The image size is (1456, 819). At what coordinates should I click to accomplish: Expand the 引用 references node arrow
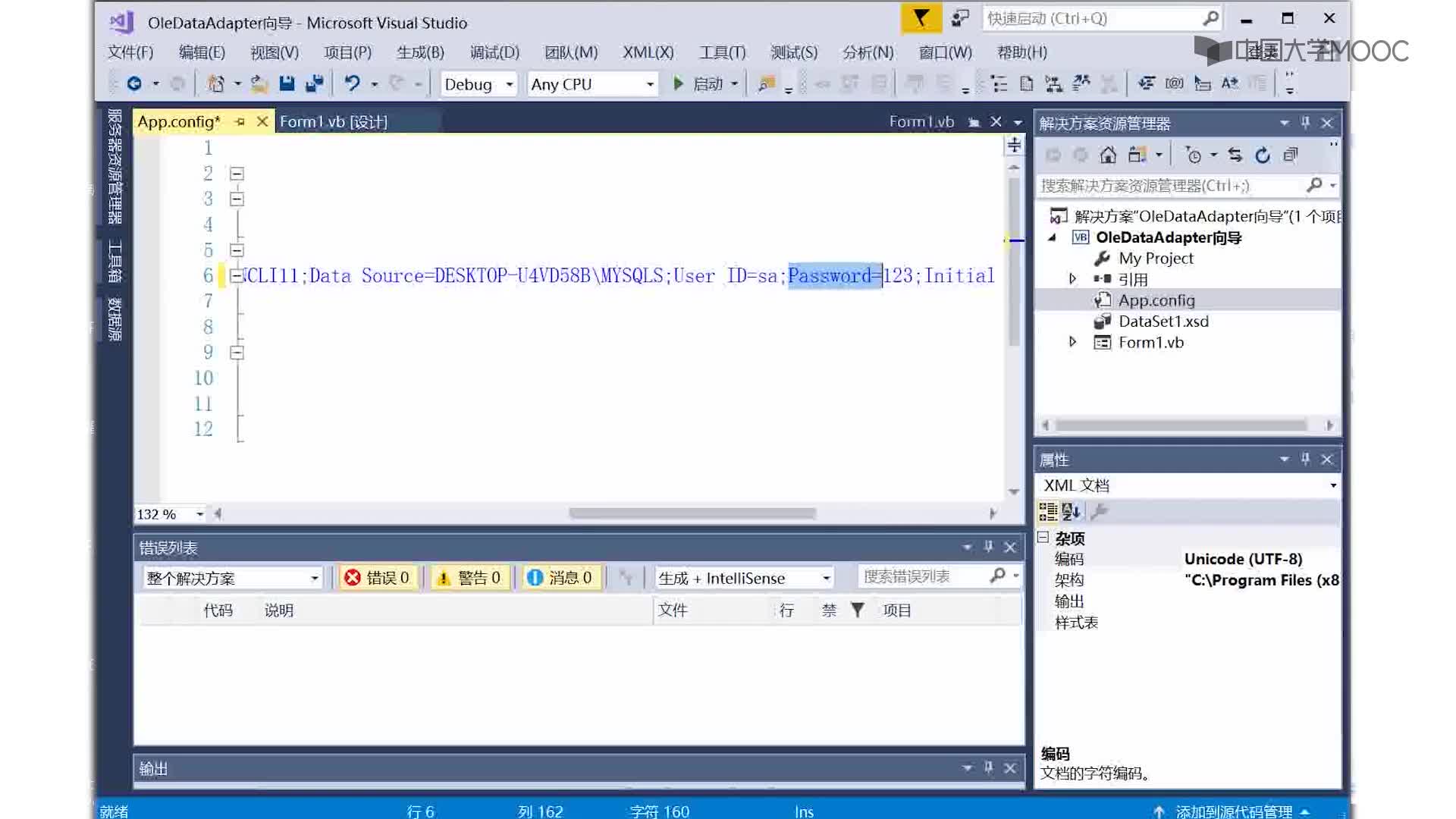point(1072,279)
